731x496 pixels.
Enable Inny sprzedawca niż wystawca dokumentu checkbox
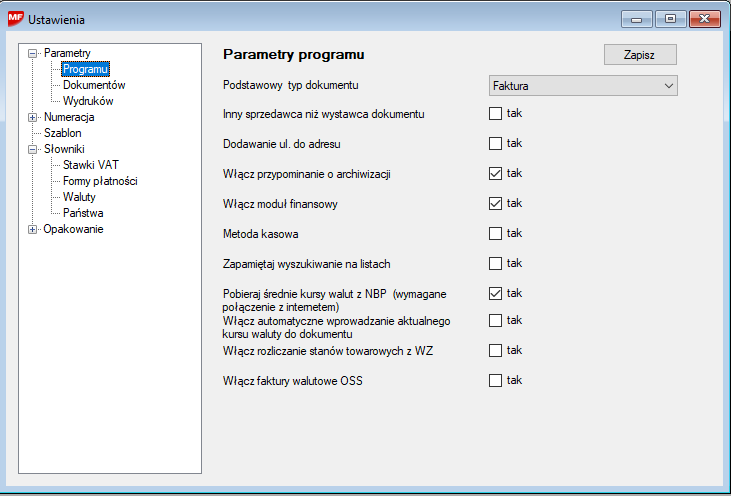(x=495, y=114)
